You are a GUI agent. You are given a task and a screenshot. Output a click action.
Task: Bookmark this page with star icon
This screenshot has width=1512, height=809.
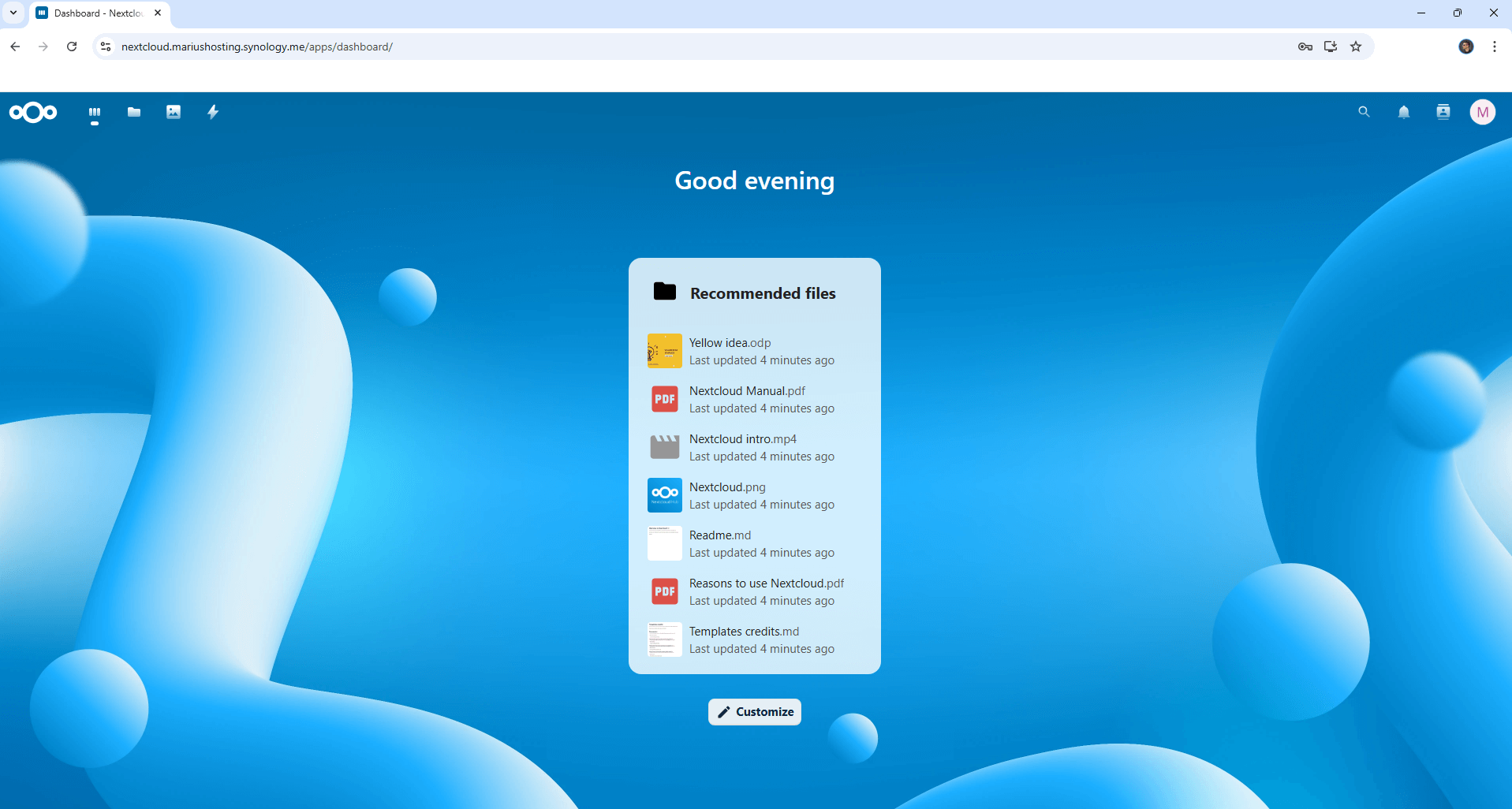click(1356, 47)
